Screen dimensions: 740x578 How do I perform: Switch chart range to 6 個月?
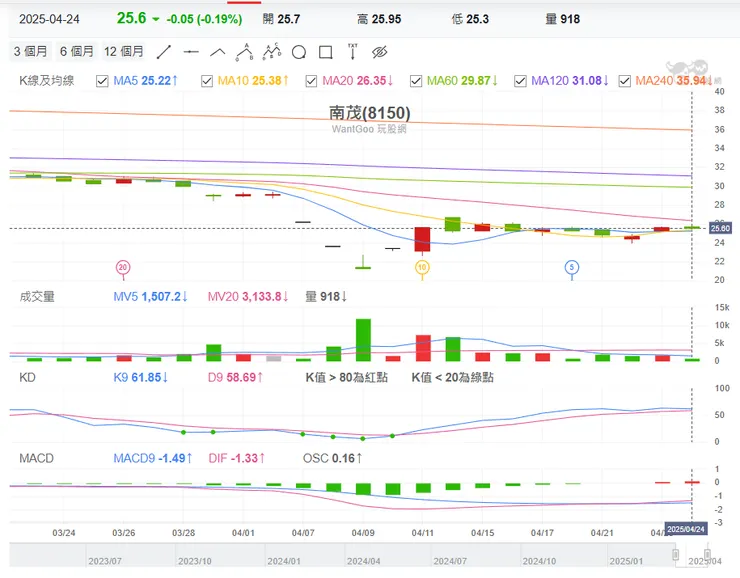76,51
